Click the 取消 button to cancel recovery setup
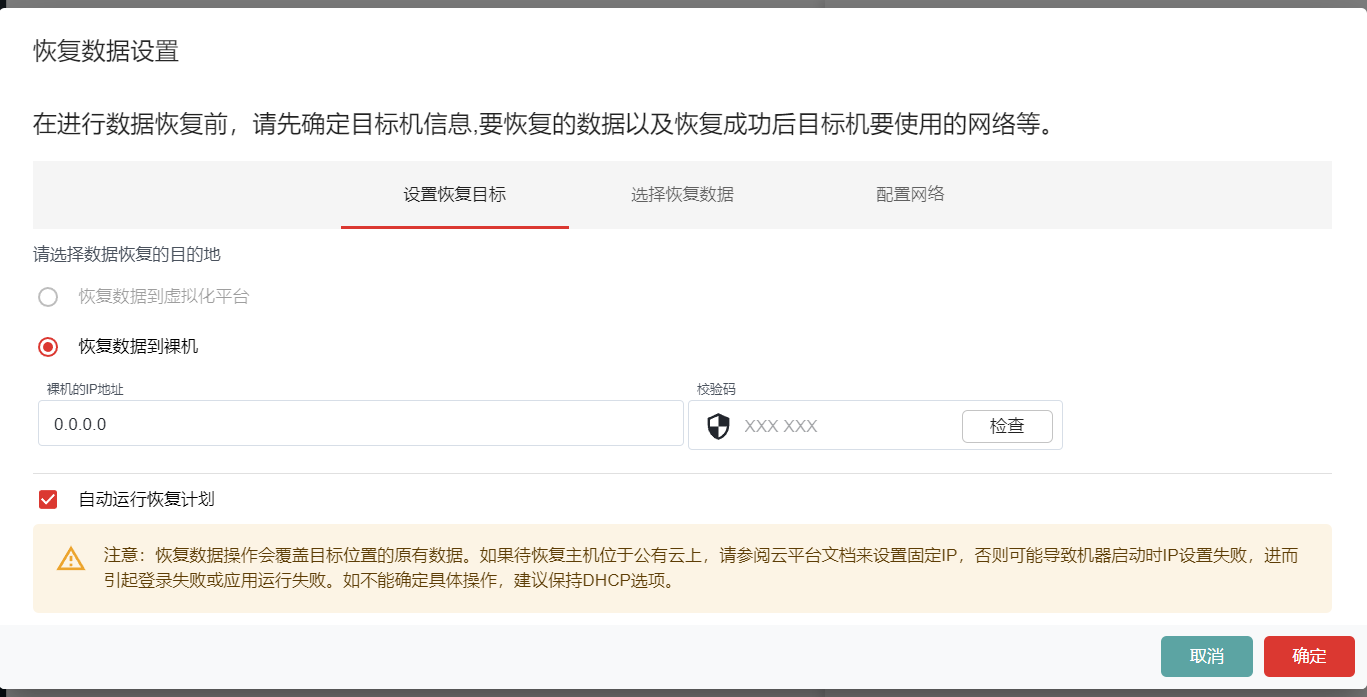Screen dimensions: 1367x697 1206,656
